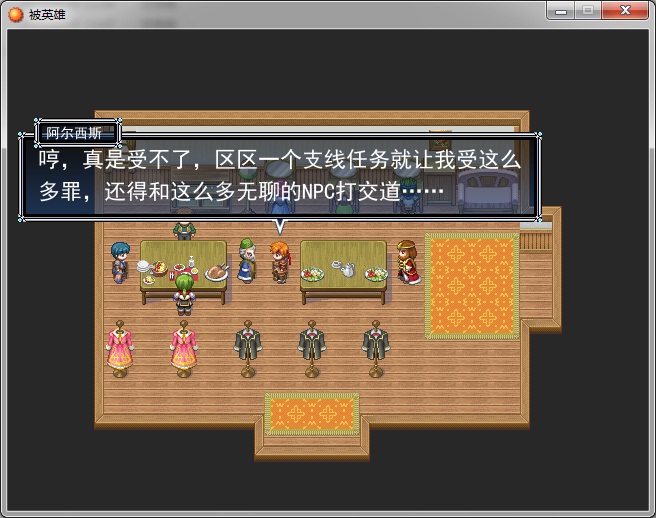Click the orange sun icon in the title bar
Screen dimensions: 656x518
15,15
